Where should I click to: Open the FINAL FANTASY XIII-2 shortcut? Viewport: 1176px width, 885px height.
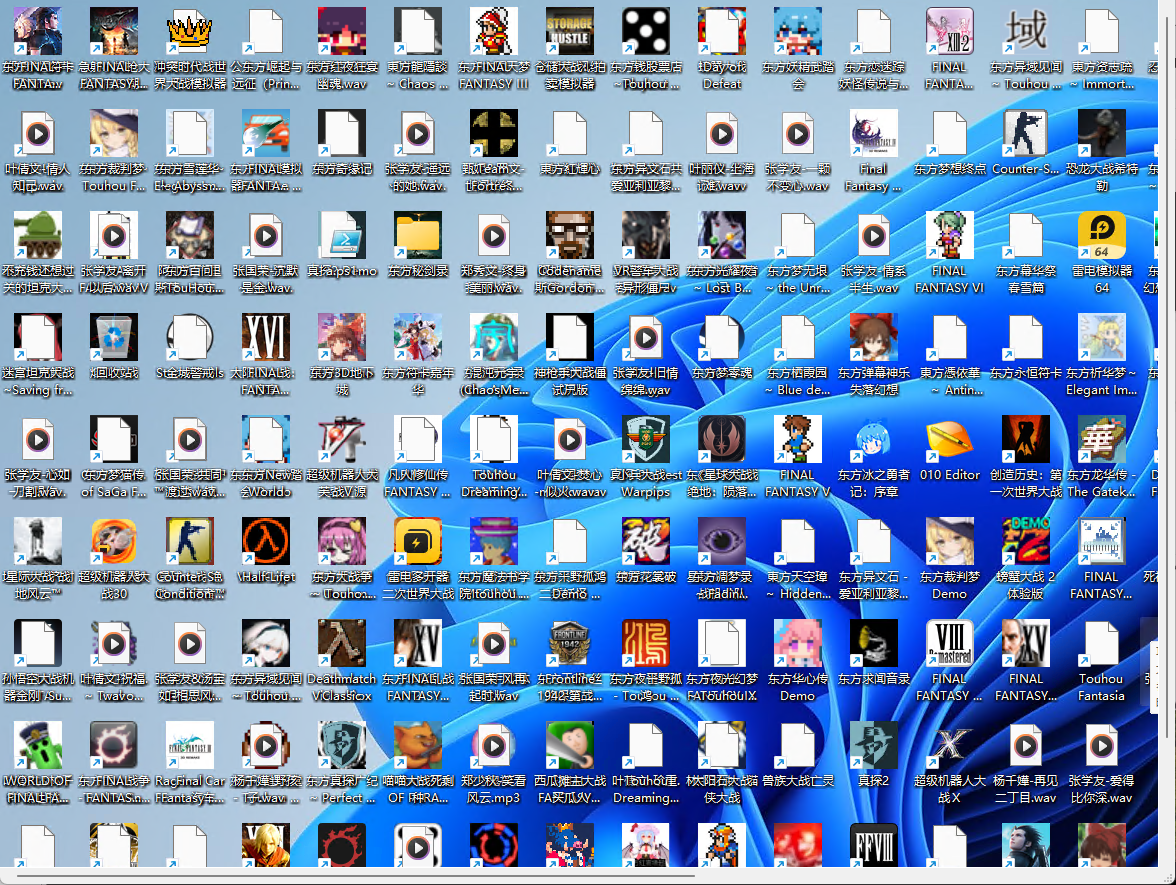coord(950,32)
